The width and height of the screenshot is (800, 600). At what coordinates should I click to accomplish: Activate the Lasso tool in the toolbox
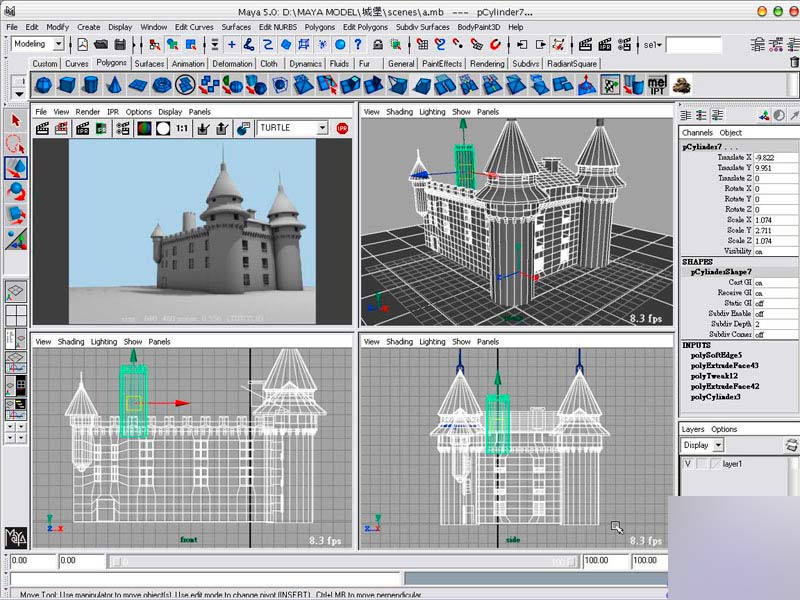pyautogui.click(x=16, y=144)
